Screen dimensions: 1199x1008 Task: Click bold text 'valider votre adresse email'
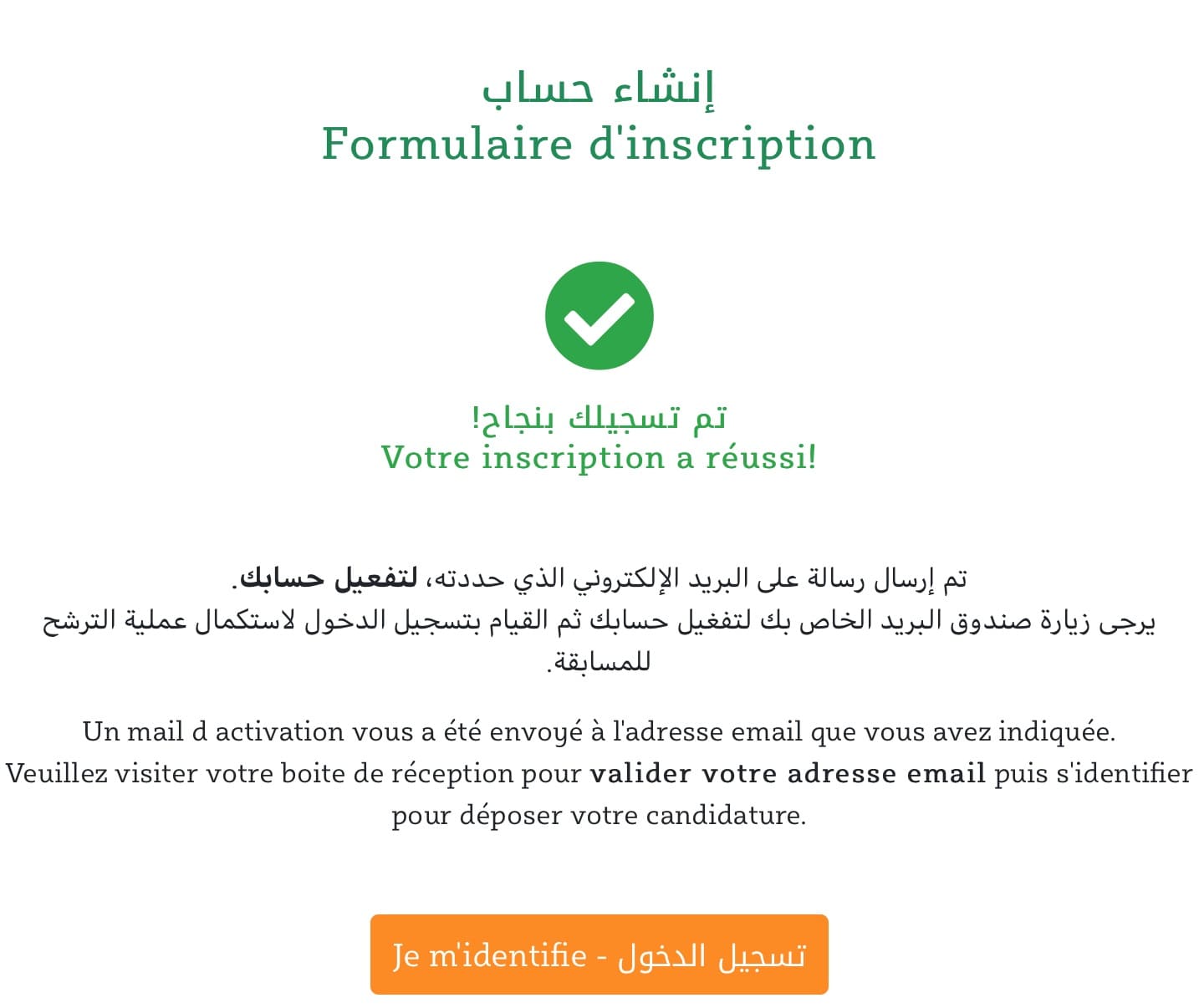(787, 773)
